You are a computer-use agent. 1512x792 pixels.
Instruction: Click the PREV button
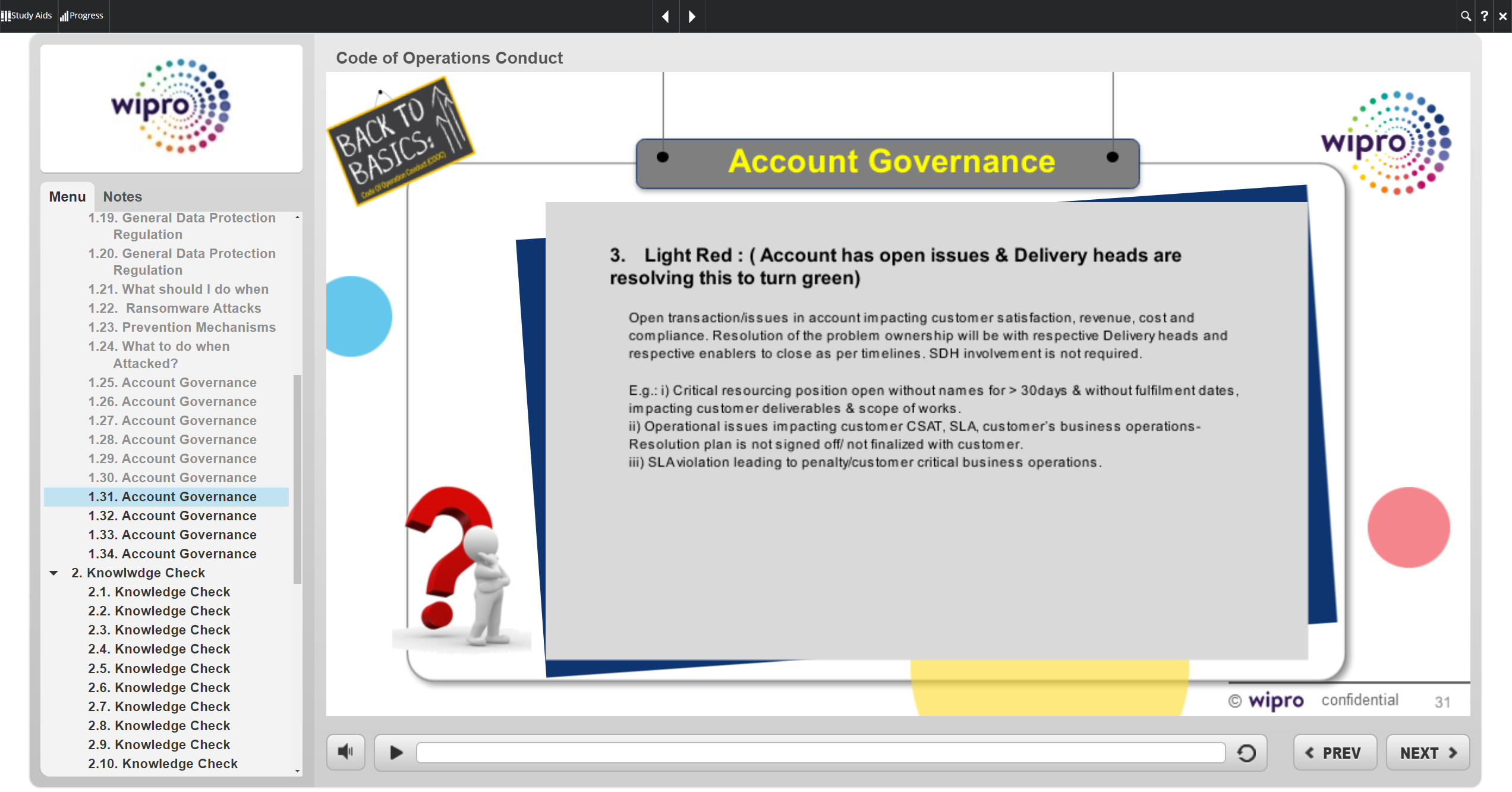tap(1335, 753)
